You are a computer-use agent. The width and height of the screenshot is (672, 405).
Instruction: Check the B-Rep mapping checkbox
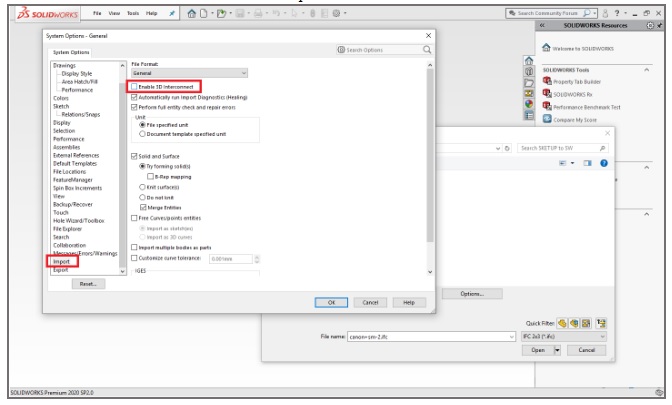click(x=150, y=177)
